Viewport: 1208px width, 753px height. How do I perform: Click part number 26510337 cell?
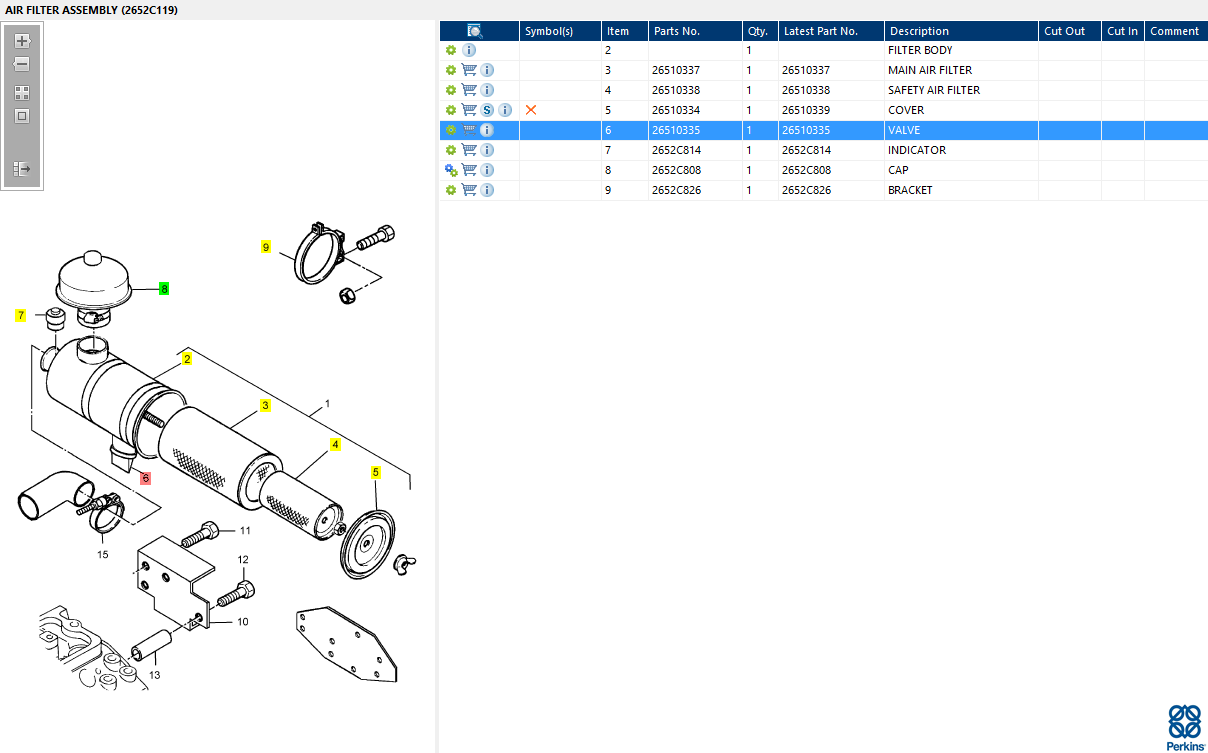(676, 70)
